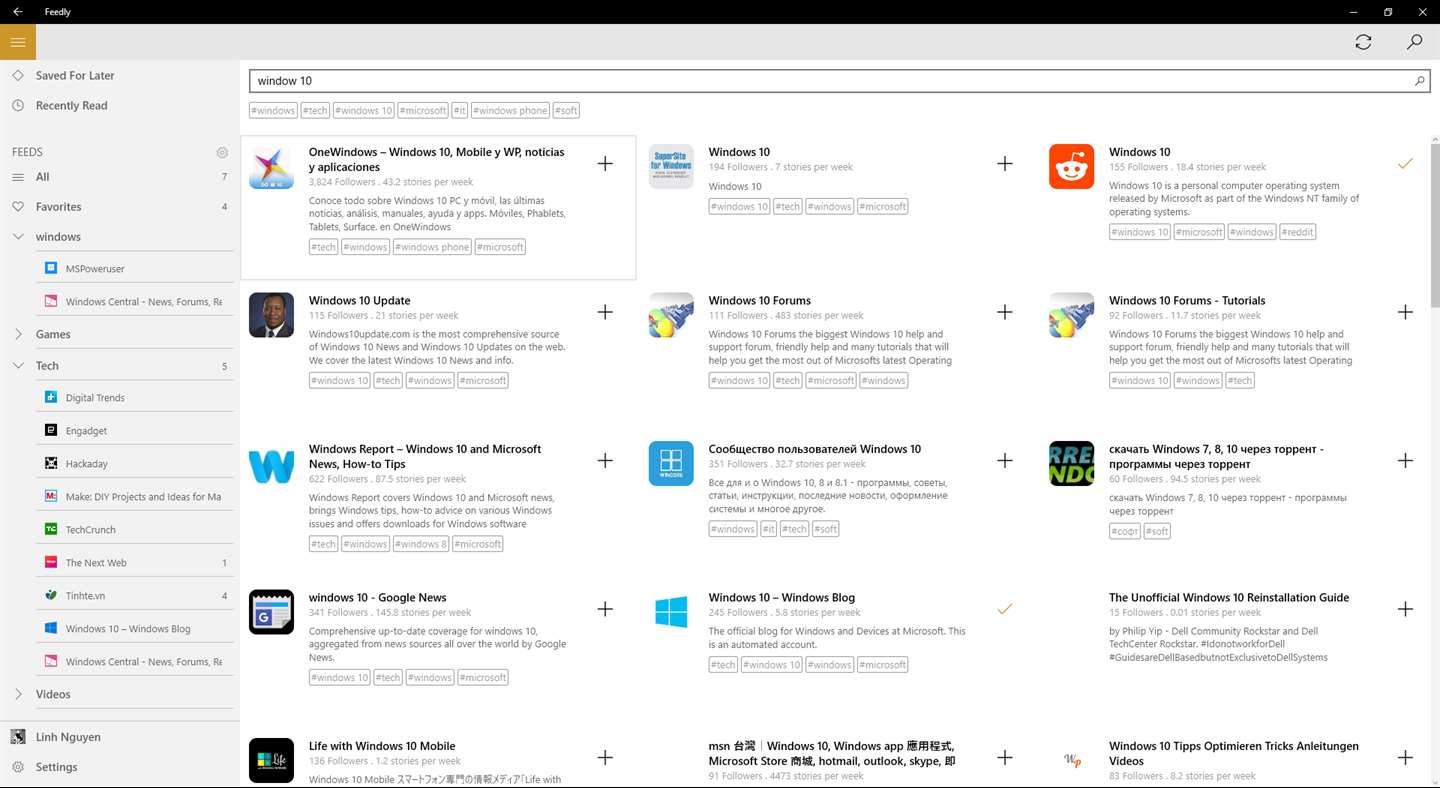Image resolution: width=1440 pixels, height=788 pixels.
Task: Click the Windows Blog logo thumbnail
Action: (x=671, y=612)
